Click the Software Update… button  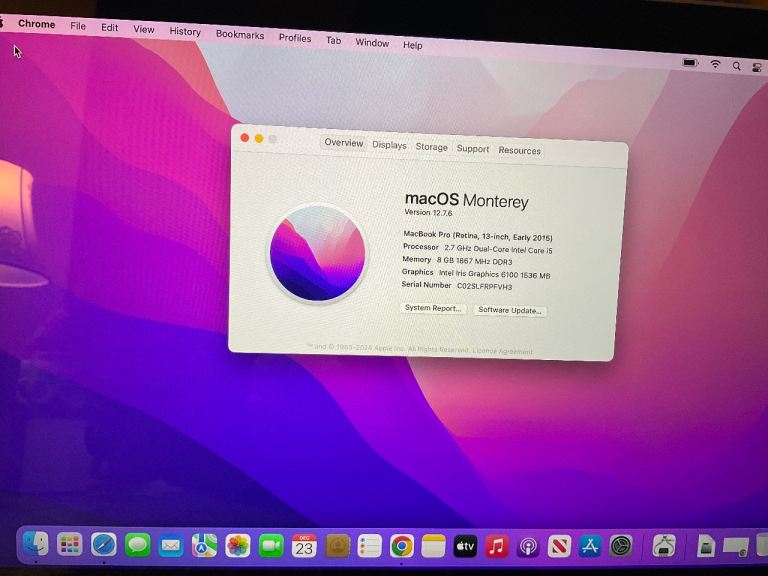pos(509,311)
